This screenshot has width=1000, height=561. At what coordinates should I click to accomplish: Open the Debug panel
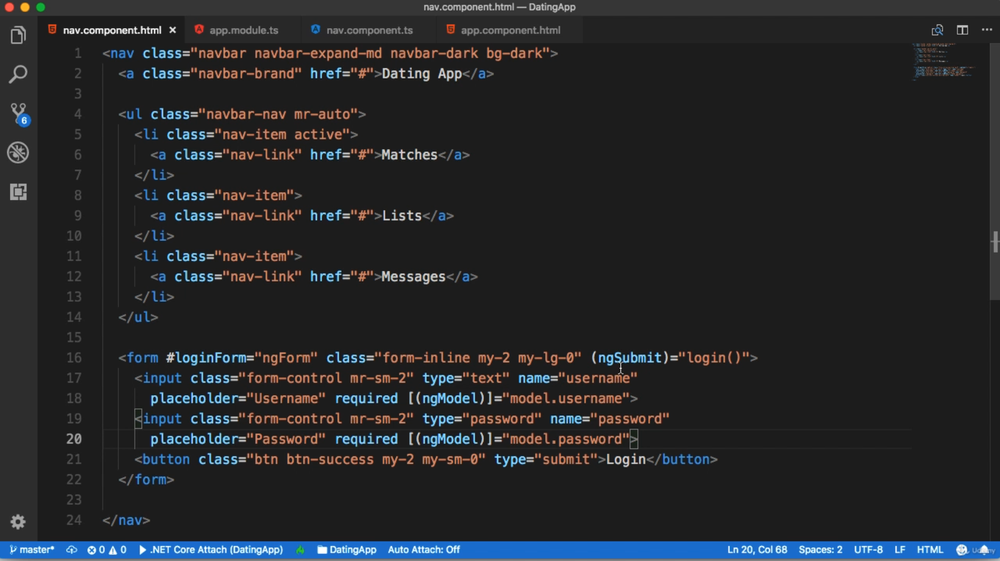click(18, 152)
